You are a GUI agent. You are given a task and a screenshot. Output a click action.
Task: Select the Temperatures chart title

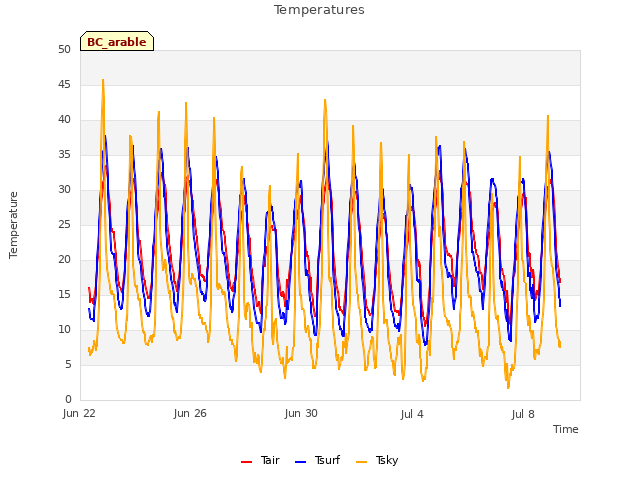coord(319,10)
